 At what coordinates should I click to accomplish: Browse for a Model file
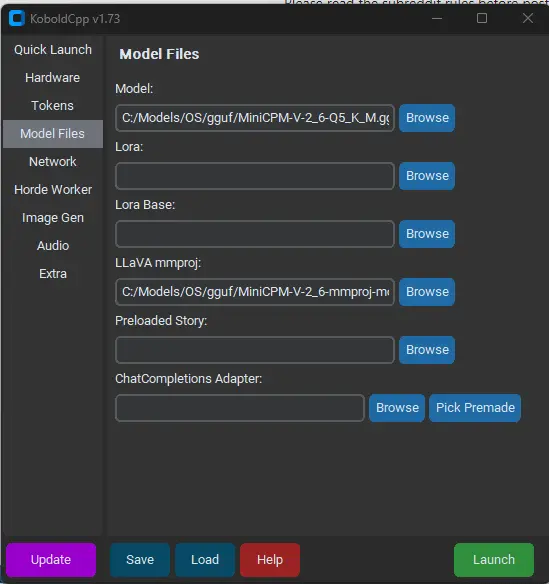pos(427,118)
